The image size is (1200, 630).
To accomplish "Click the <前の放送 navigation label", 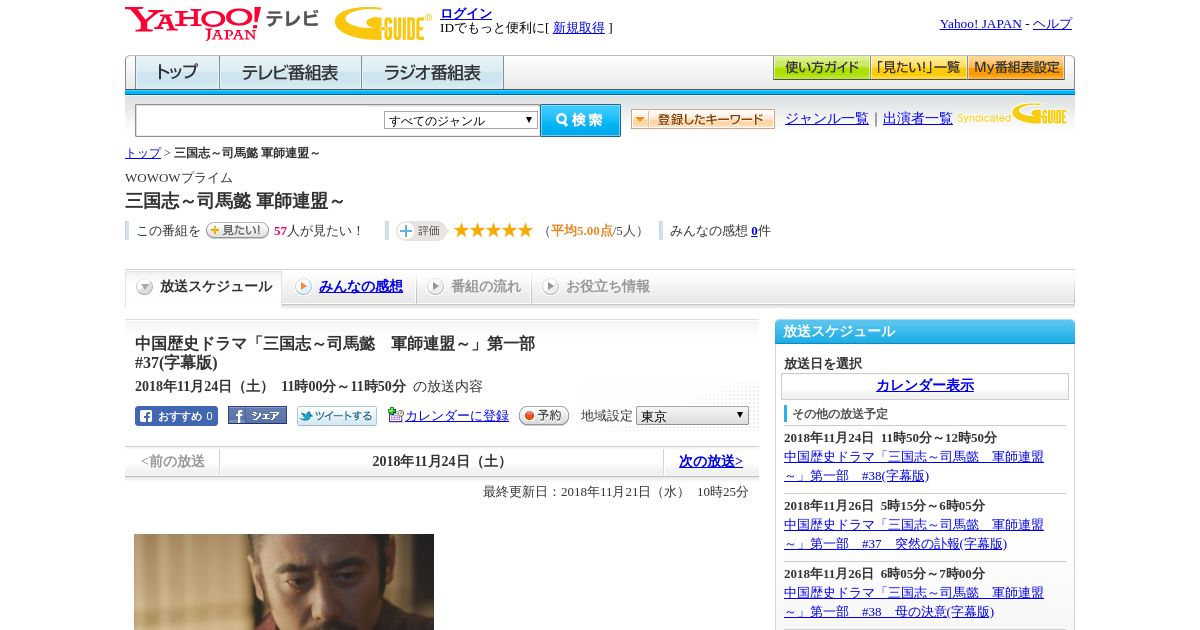I will tap(173, 461).
